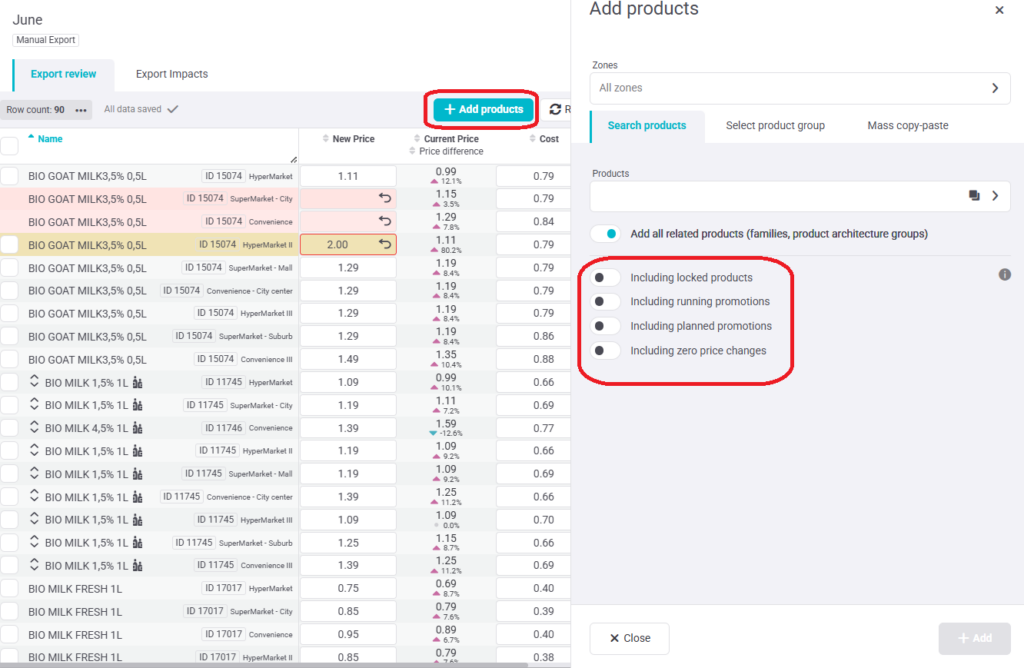Expand BIO MILK 4,5% 1L Convenience family
The image size is (1024, 668).
click(34, 428)
